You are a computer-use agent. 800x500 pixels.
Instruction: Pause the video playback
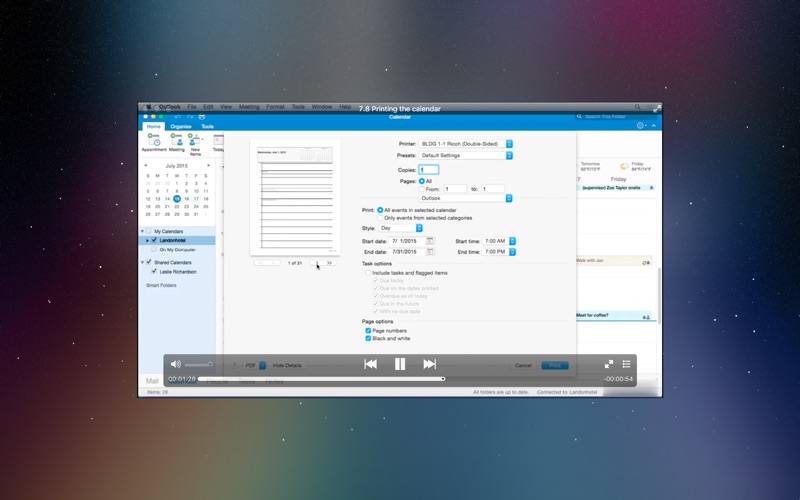(x=400, y=364)
